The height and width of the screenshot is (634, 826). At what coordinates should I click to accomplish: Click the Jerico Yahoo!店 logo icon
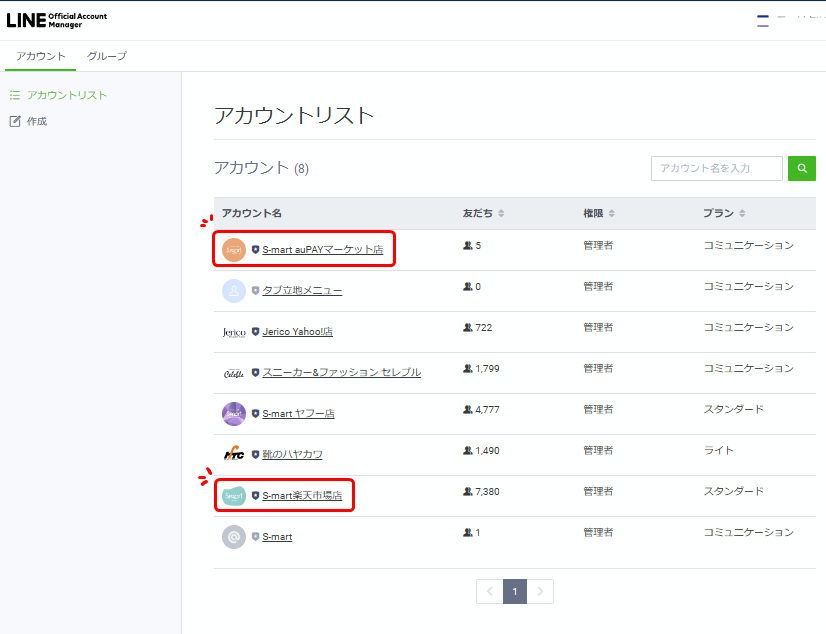coord(233,332)
